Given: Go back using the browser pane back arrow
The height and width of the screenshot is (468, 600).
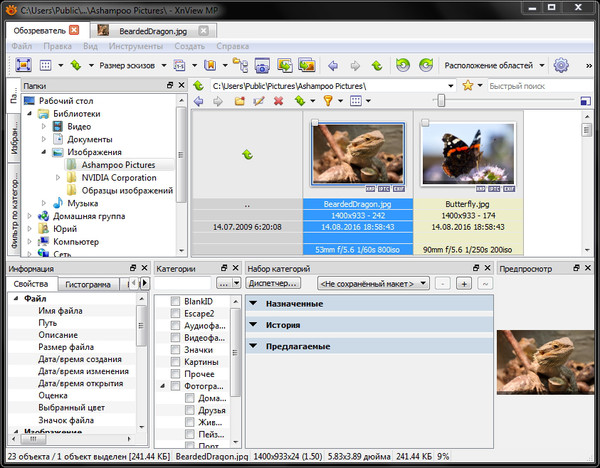Looking at the screenshot, I should pyautogui.click(x=199, y=101).
